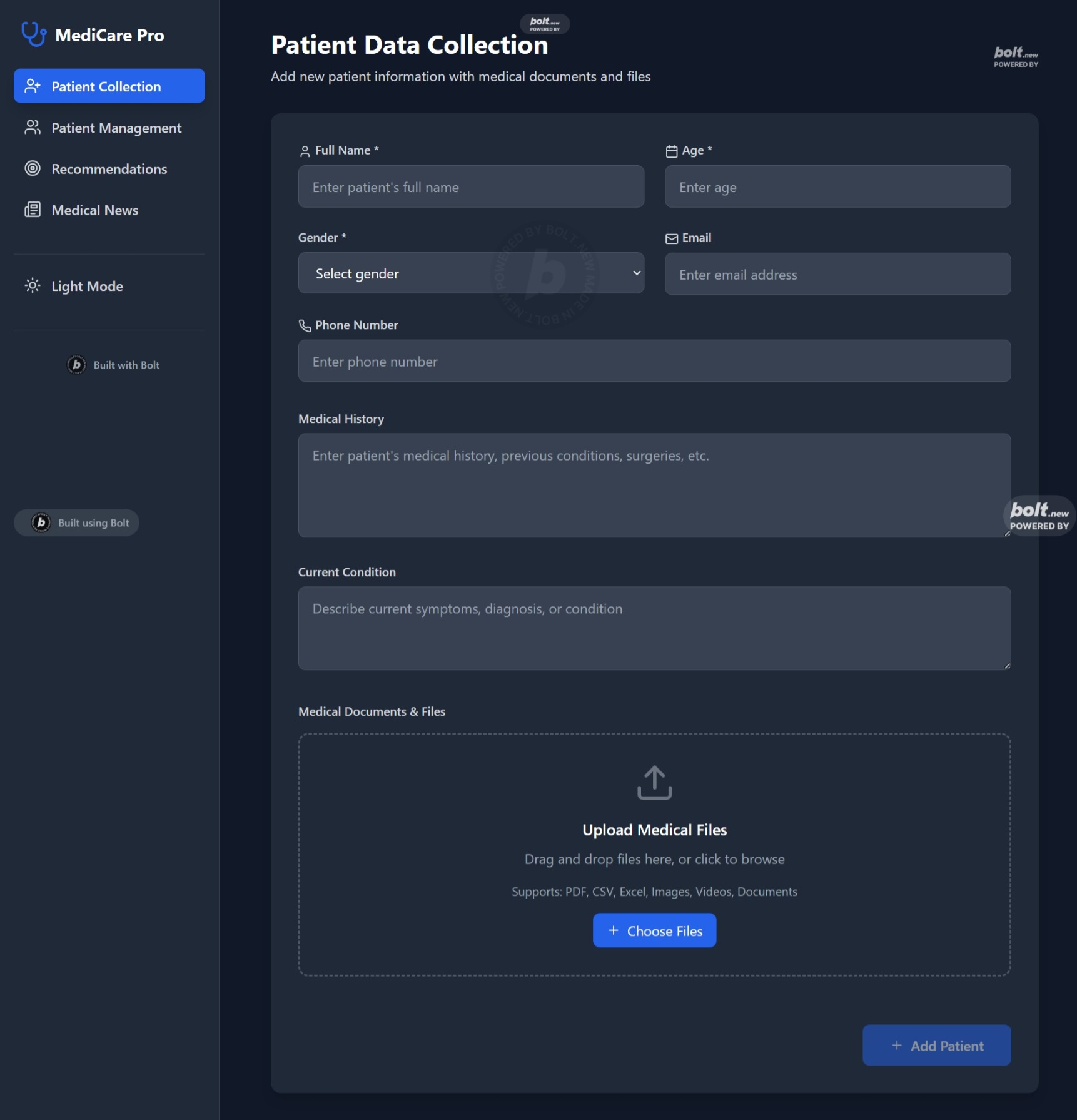Click the Choose Files button
Image resolution: width=1077 pixels, height=1120 pixels.
654,930
